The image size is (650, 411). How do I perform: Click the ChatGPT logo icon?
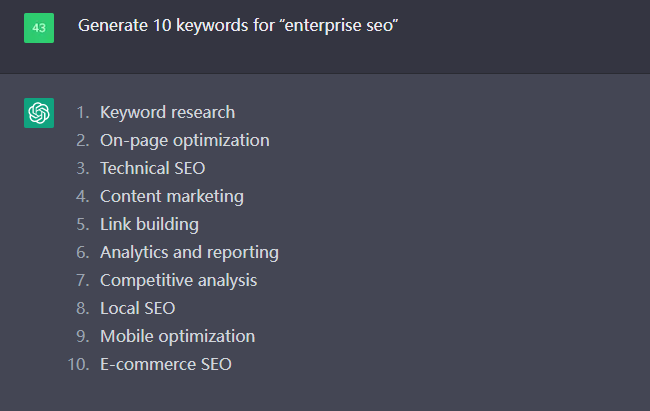coord(39,113)
